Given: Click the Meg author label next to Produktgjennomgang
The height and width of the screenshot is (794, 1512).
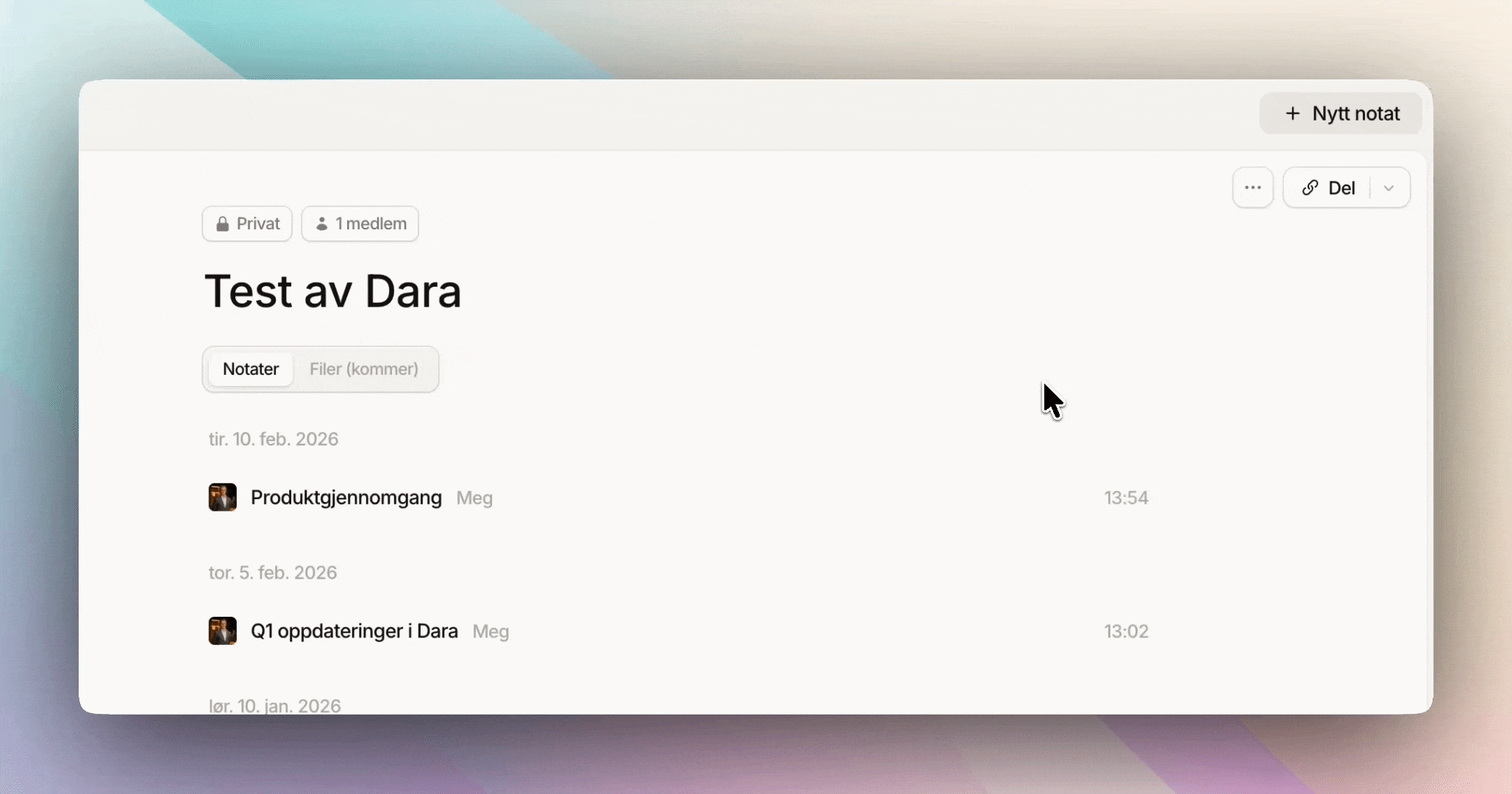Looking at the screenshot, I should [x=474, y=498].
